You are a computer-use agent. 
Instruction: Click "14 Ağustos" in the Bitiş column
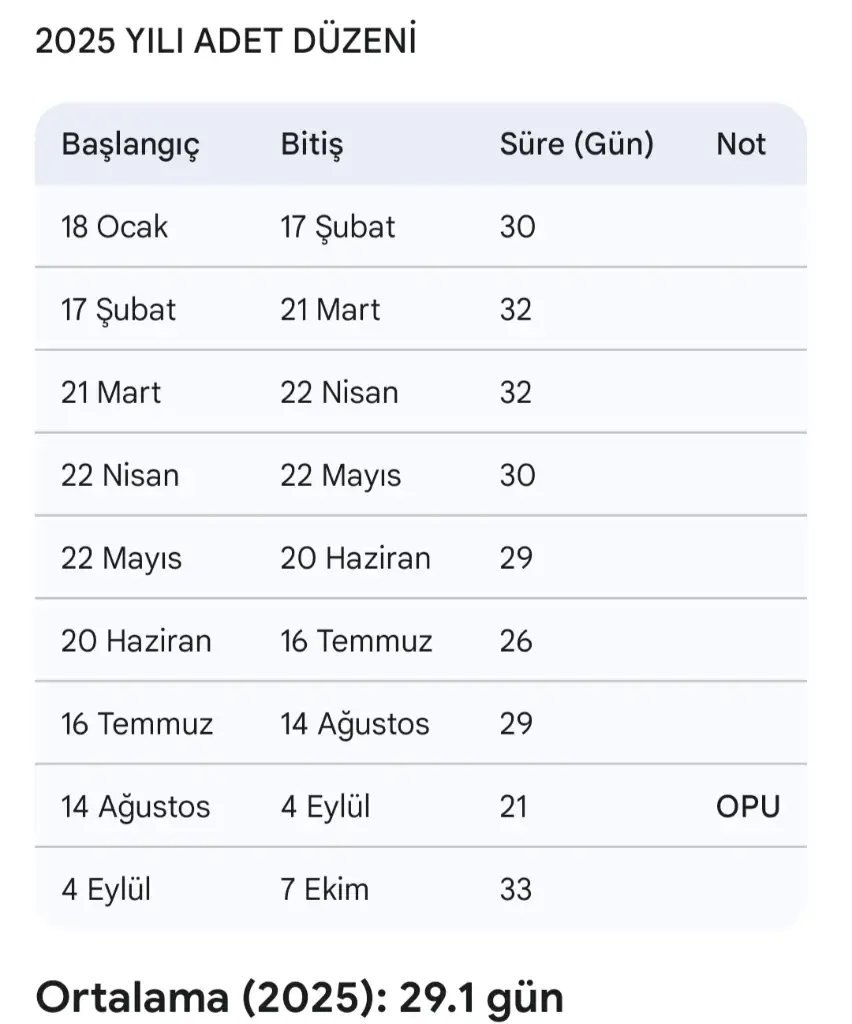click(355, 724)
